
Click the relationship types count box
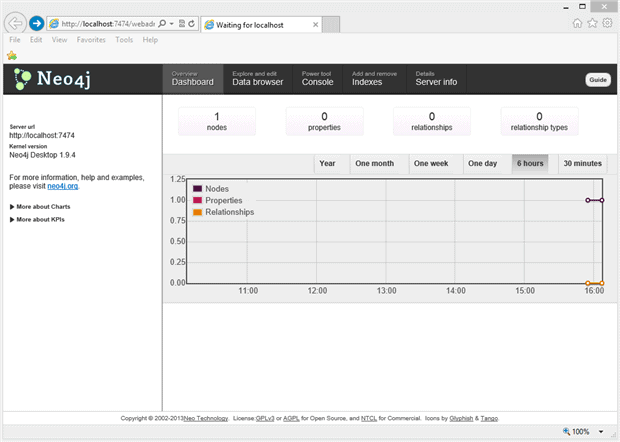tap(539, 121)
